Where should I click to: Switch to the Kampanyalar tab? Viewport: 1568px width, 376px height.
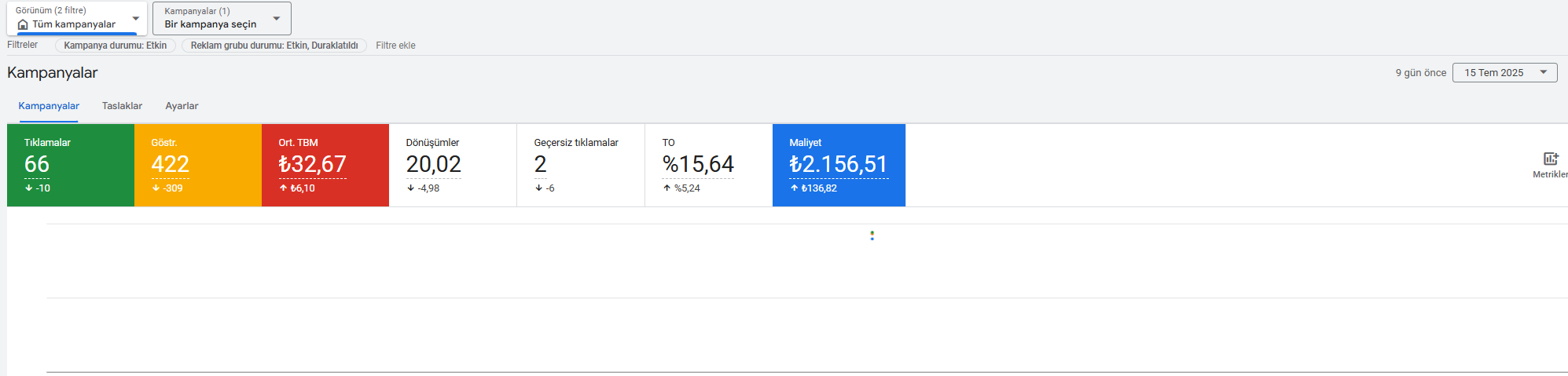point(49,106)
